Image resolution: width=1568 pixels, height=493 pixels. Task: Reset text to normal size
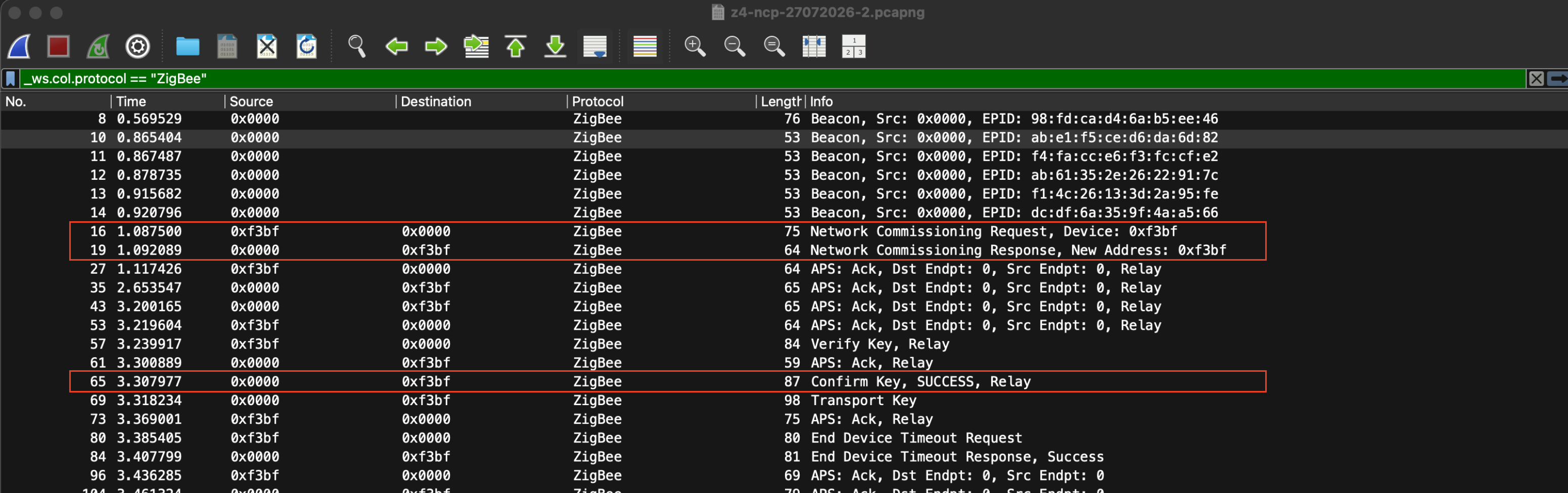pos(774,46)
